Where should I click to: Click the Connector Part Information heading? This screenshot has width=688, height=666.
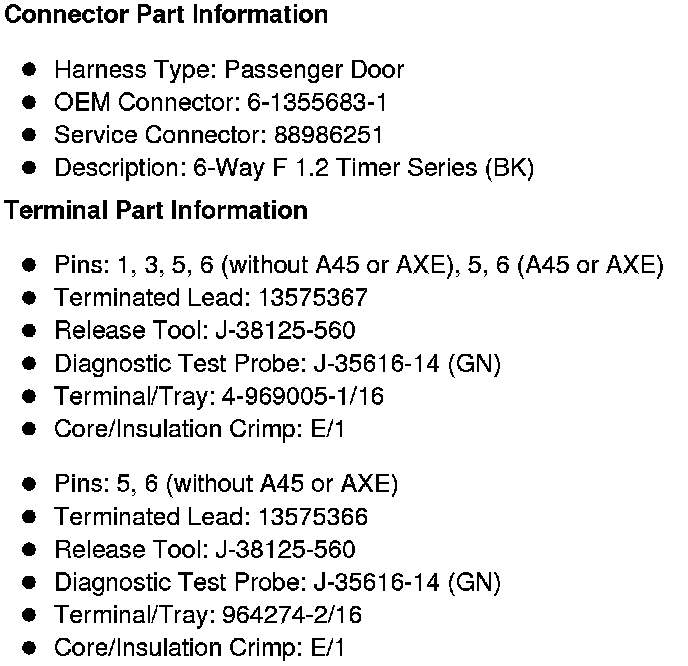click(166, 15)
